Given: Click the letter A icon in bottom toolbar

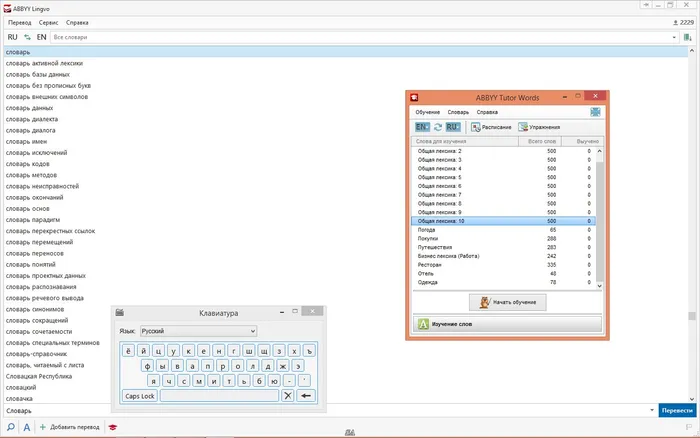Looking at the screenshot, I should (27, 427).
